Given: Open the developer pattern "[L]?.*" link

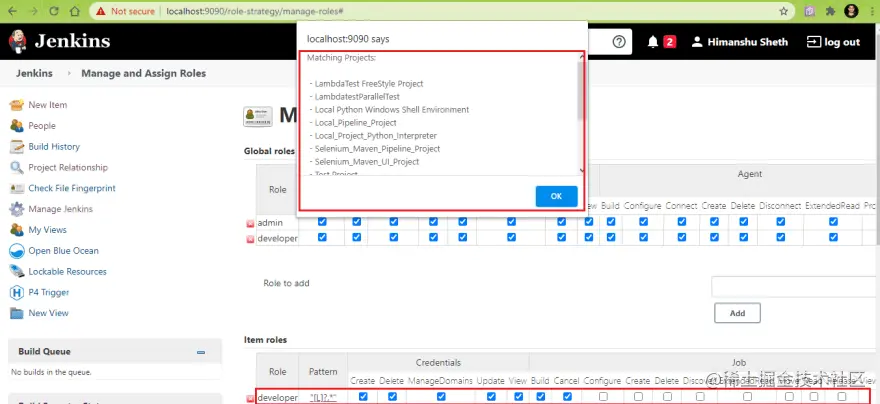Looking at the screenshot, I should pyautogui.click(x=323, y=398).
